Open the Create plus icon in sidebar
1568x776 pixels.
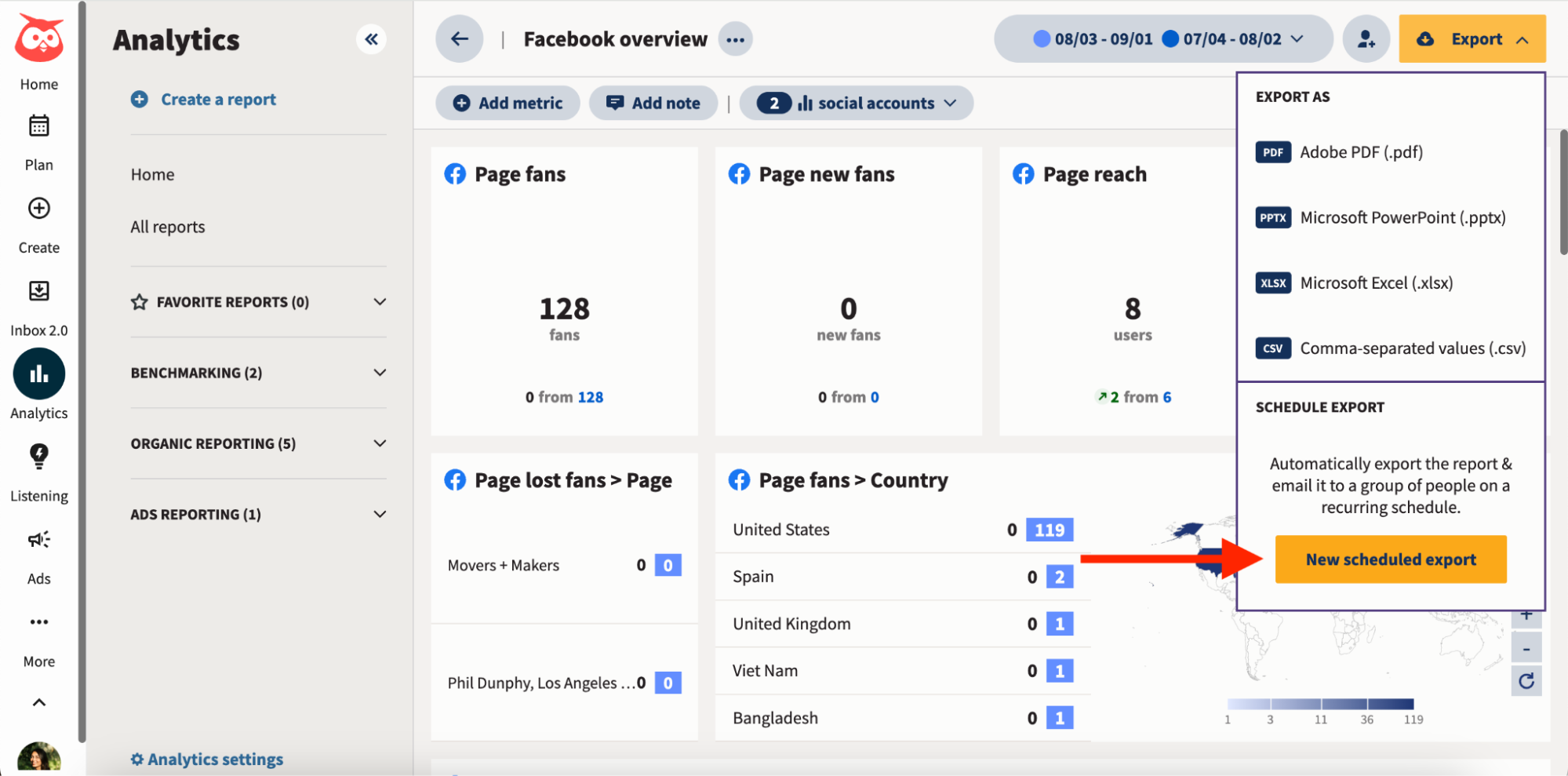coord(39,208)
